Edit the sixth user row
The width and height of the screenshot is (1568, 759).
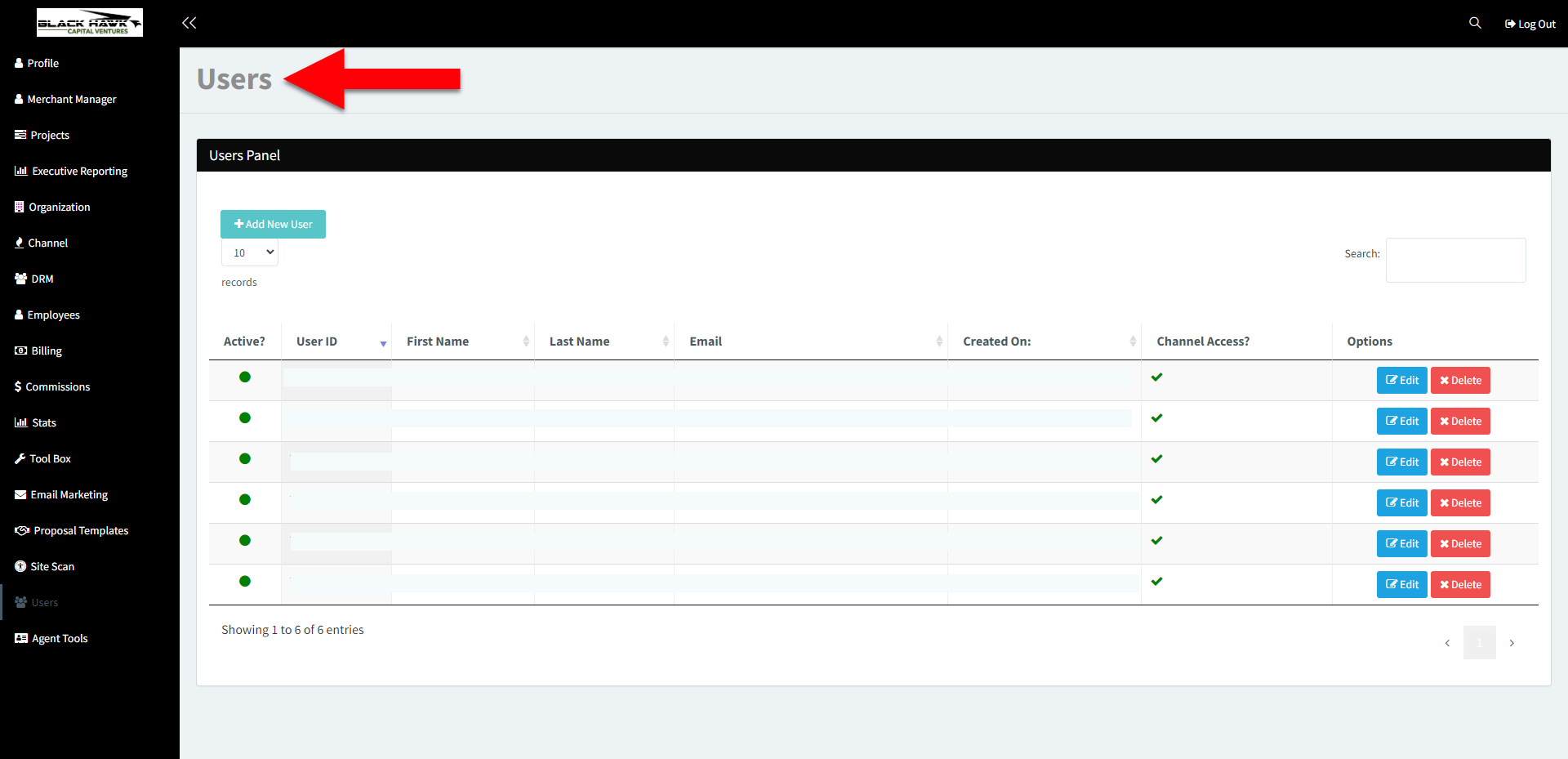1401,584
